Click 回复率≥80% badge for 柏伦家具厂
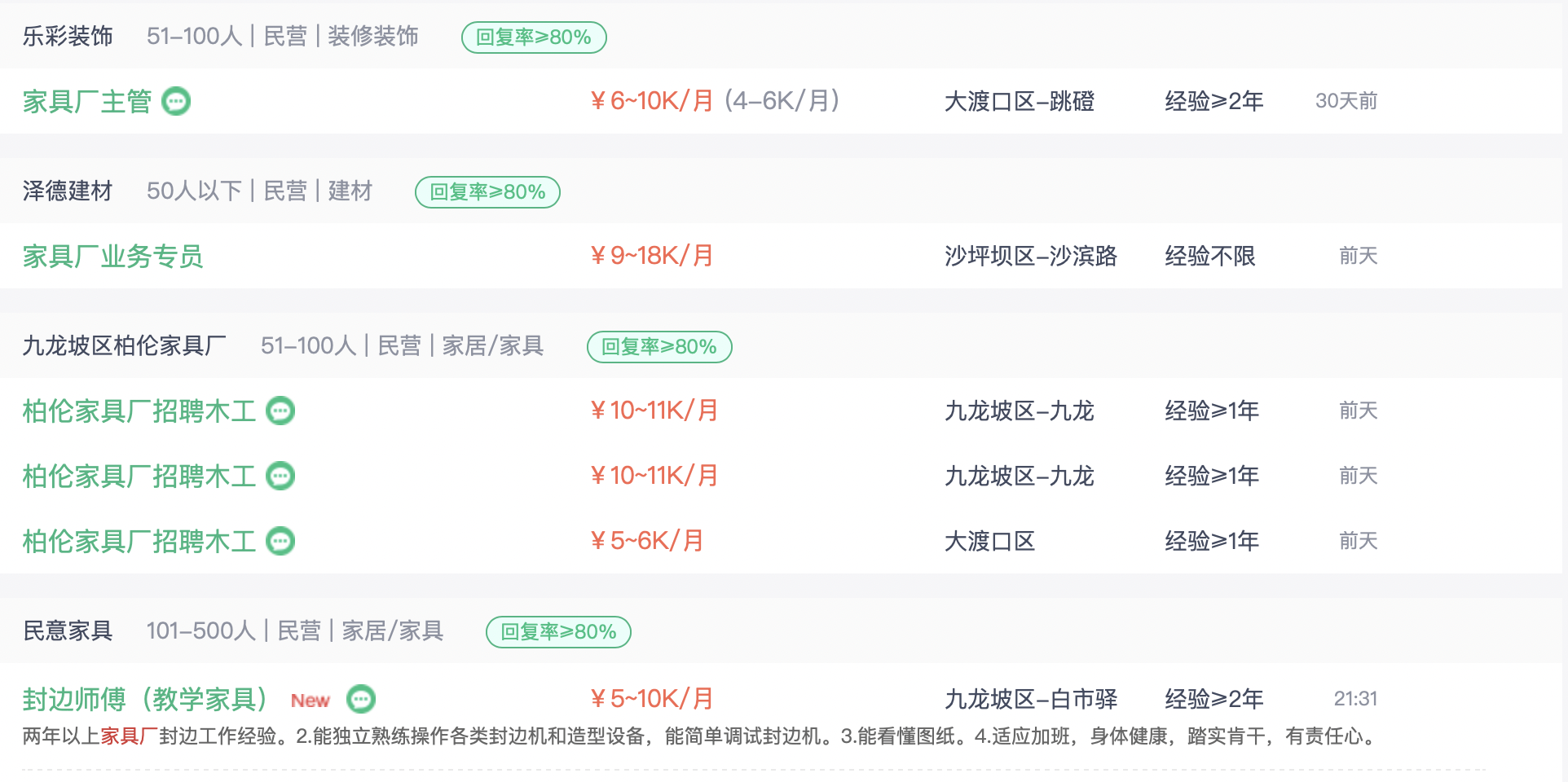The height and width of the screenshot is (782, 1568). tap(659, 347)
